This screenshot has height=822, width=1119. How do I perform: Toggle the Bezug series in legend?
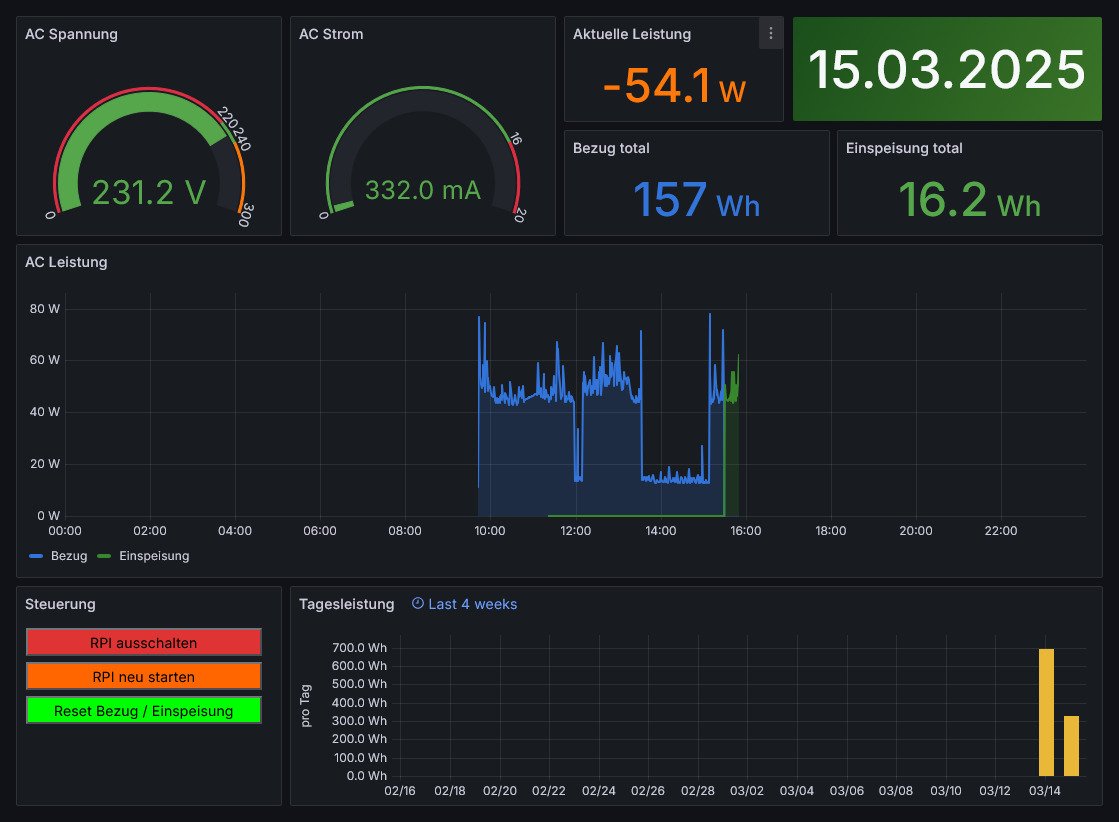[69, 556]
